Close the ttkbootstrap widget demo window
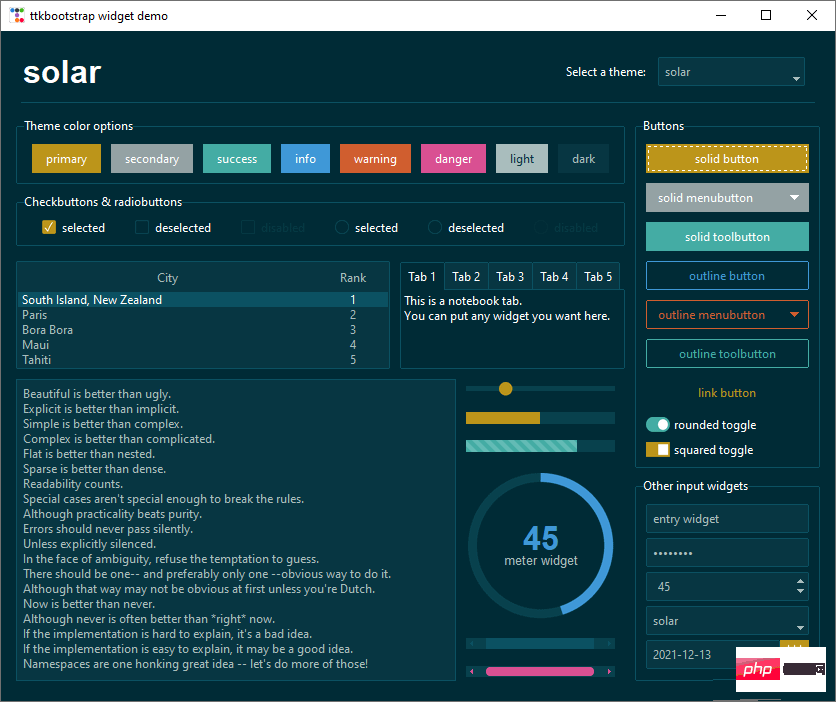836x702 pixels. coord(812,15)
